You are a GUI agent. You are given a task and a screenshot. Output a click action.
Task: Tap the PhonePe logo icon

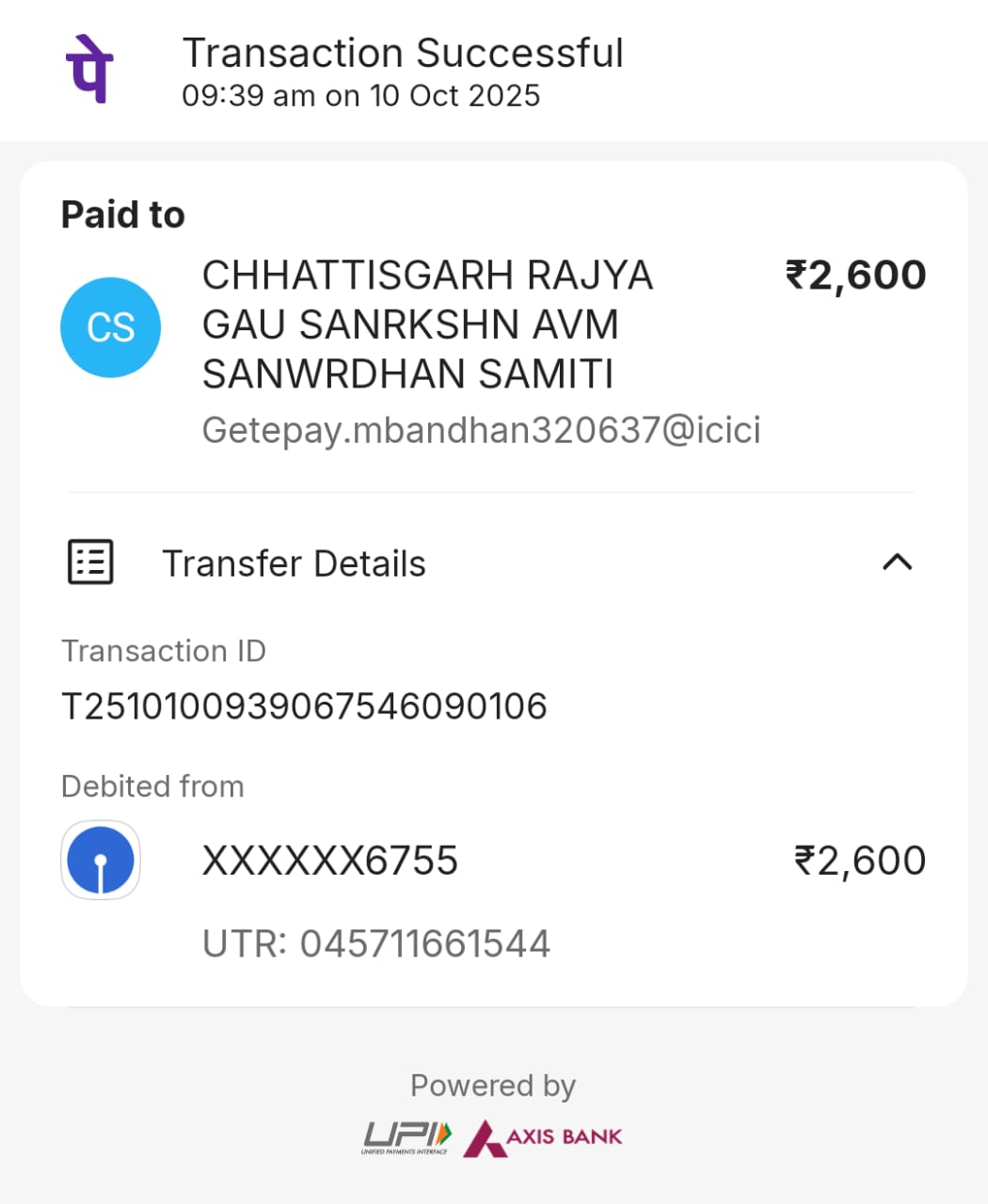point(89,69)
